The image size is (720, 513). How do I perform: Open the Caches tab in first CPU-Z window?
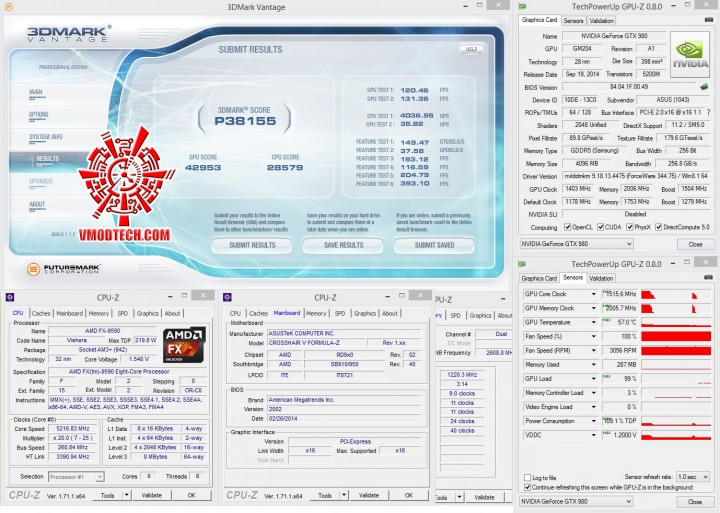click(x=41, y=313)
